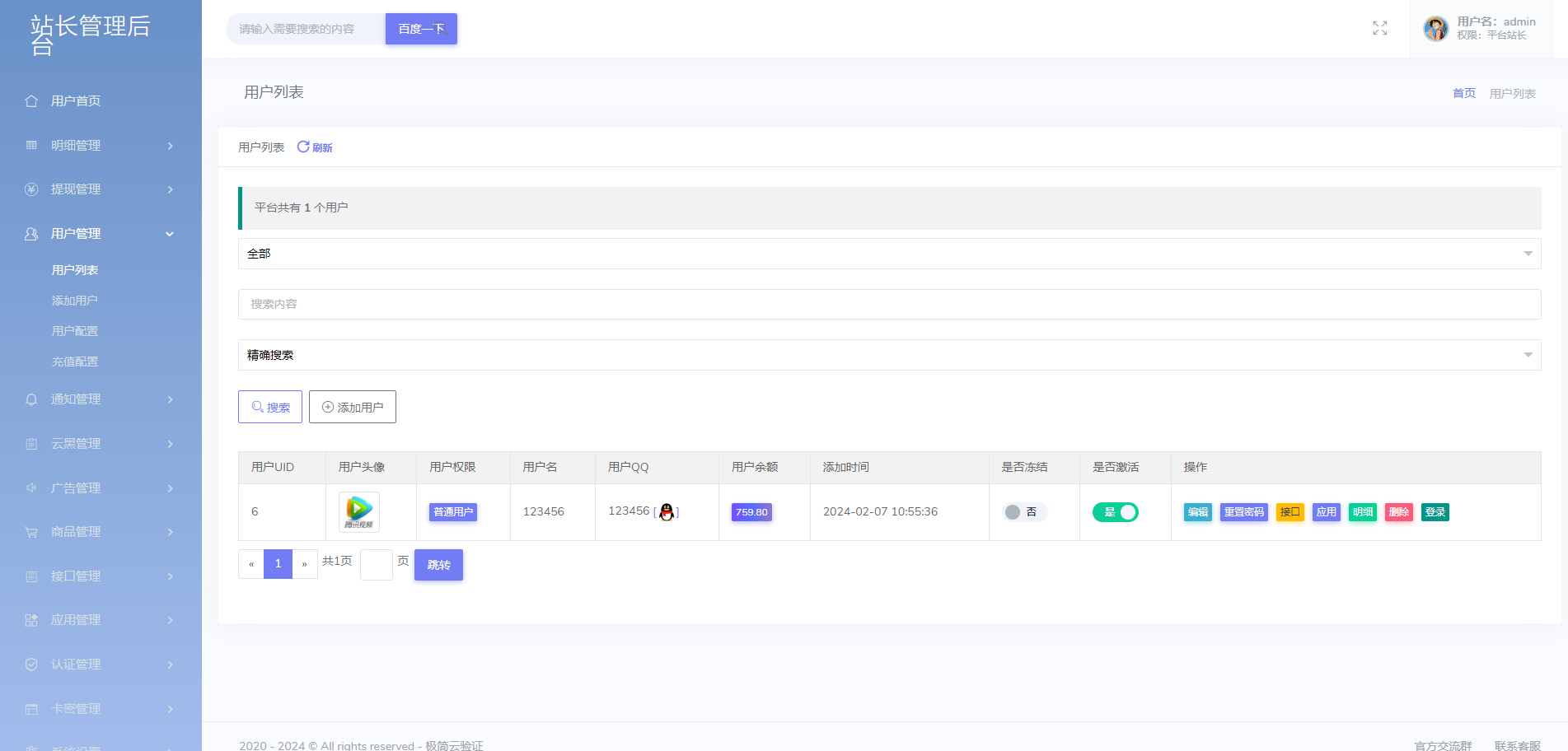The height and width of the screenshot is (751, 1568).
Task: Click the 商品管理 cart icon
Action: pos(31,532)
